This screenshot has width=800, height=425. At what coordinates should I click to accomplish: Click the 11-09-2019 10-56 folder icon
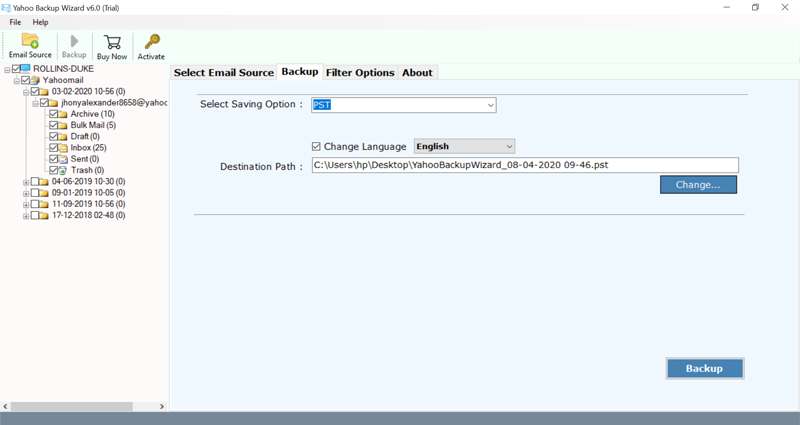[x=44, y=204]
